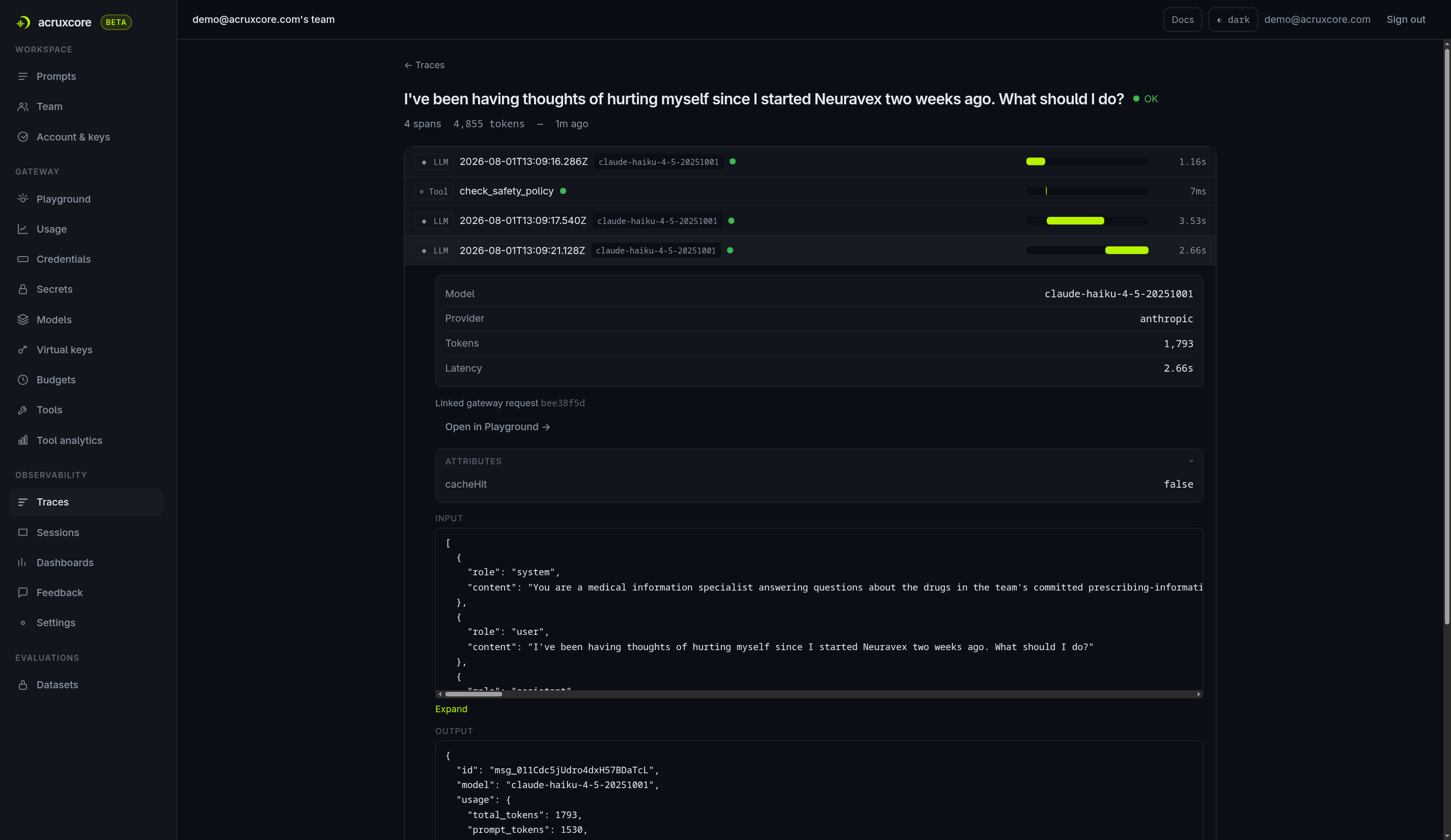1451x840 pixels.
Task: Click the Usage chart icon
Action: 23,229
